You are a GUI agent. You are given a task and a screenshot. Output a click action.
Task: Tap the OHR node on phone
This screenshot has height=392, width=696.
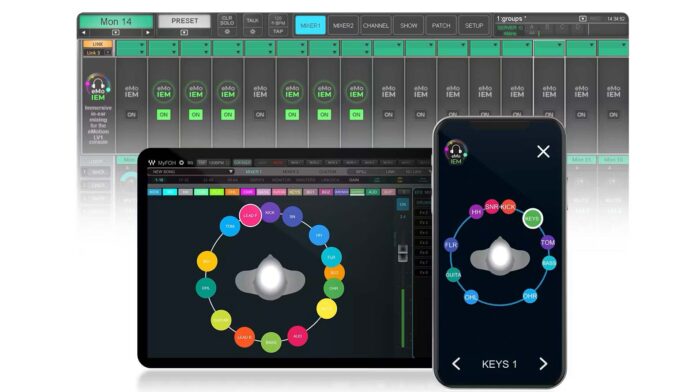click(530, 296)
